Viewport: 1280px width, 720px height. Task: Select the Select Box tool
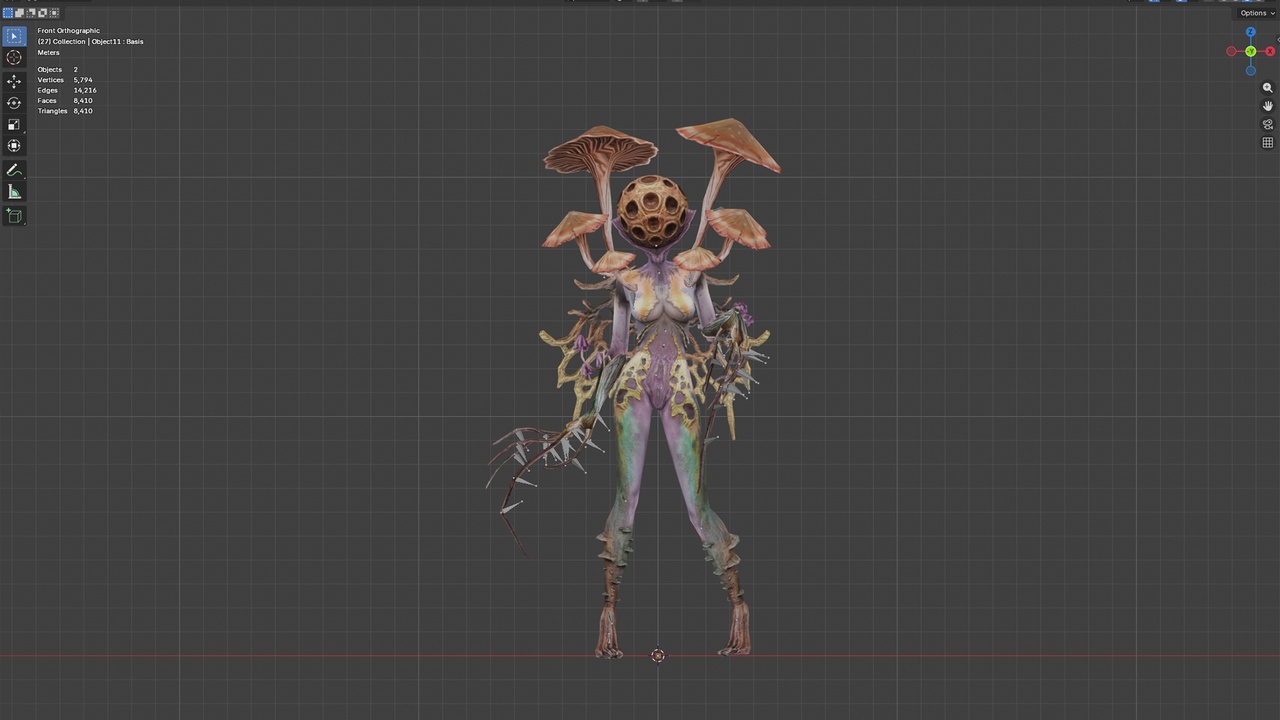(14, 36)
